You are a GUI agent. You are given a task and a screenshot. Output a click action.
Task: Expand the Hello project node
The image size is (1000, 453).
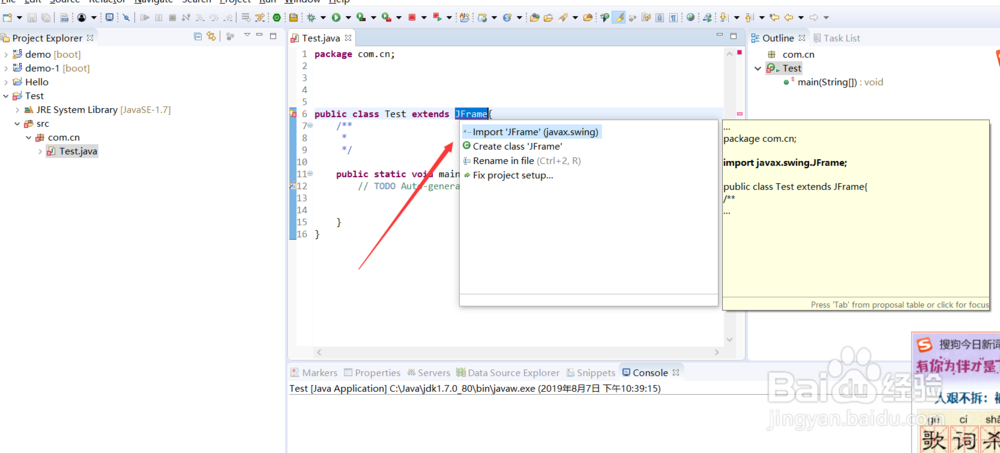(x=6, y=82)
